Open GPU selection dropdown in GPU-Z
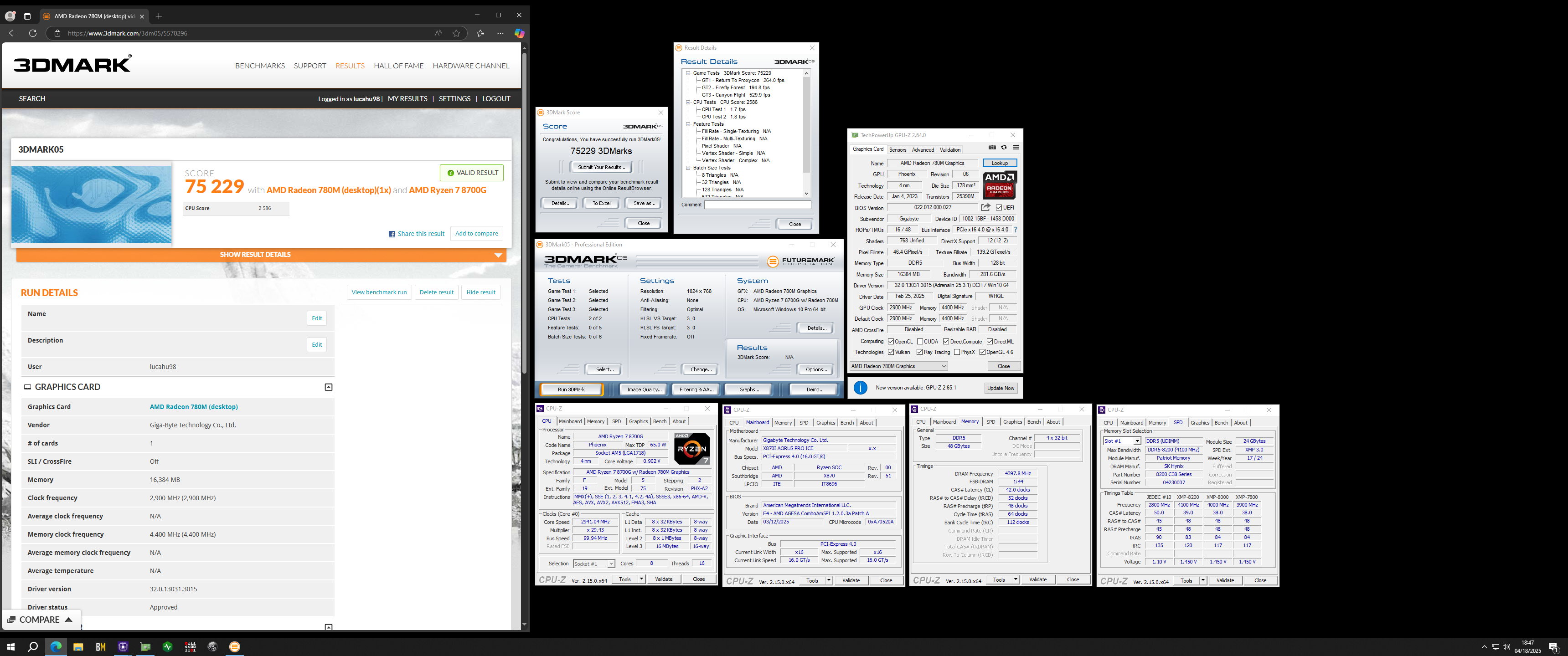The height and width of the screenshot is (656, 1568). tap(899, 366)
